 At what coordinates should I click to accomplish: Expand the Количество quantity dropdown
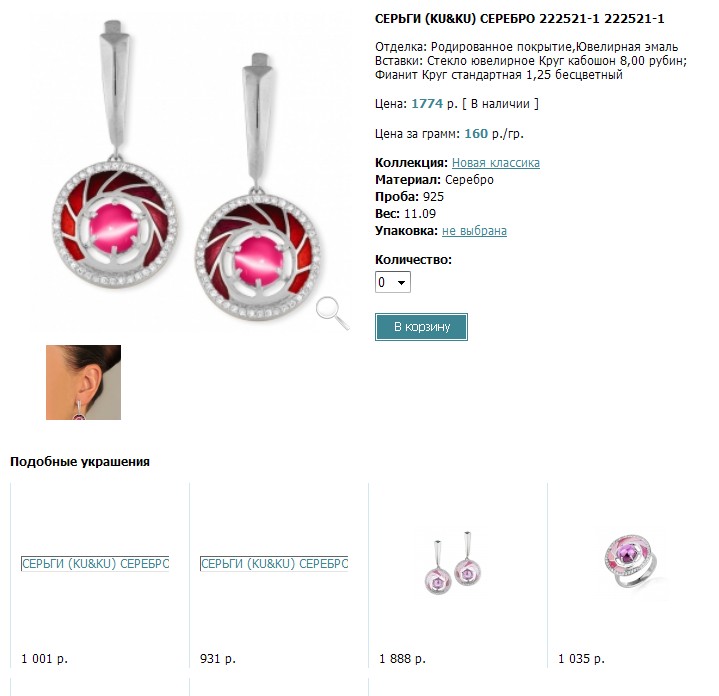tap(393, 282)
